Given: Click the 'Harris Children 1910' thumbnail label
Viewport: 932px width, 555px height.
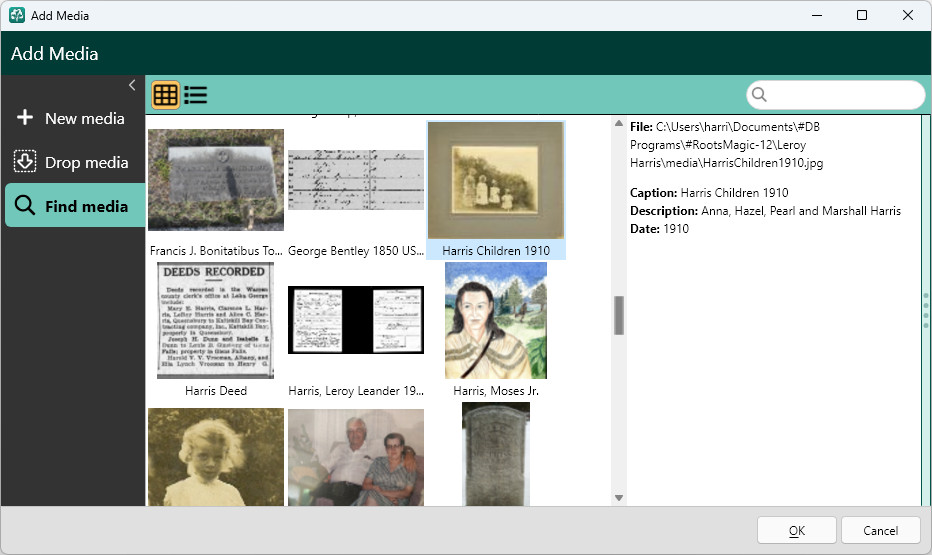Looking at the screenshot, I should (496, 251).
